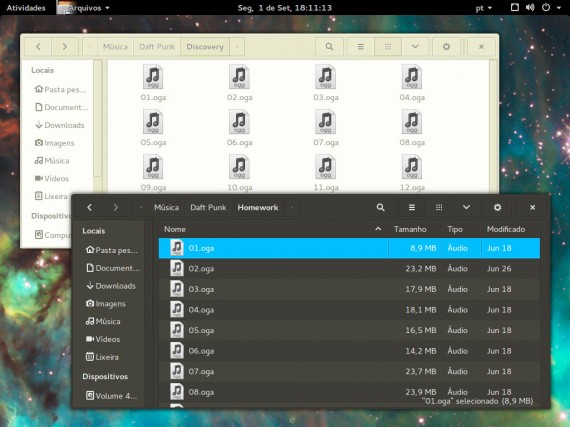Viewport: 570px width, 427px height.
Task: Select 05.oga row in Homework list
Action: 349,330
